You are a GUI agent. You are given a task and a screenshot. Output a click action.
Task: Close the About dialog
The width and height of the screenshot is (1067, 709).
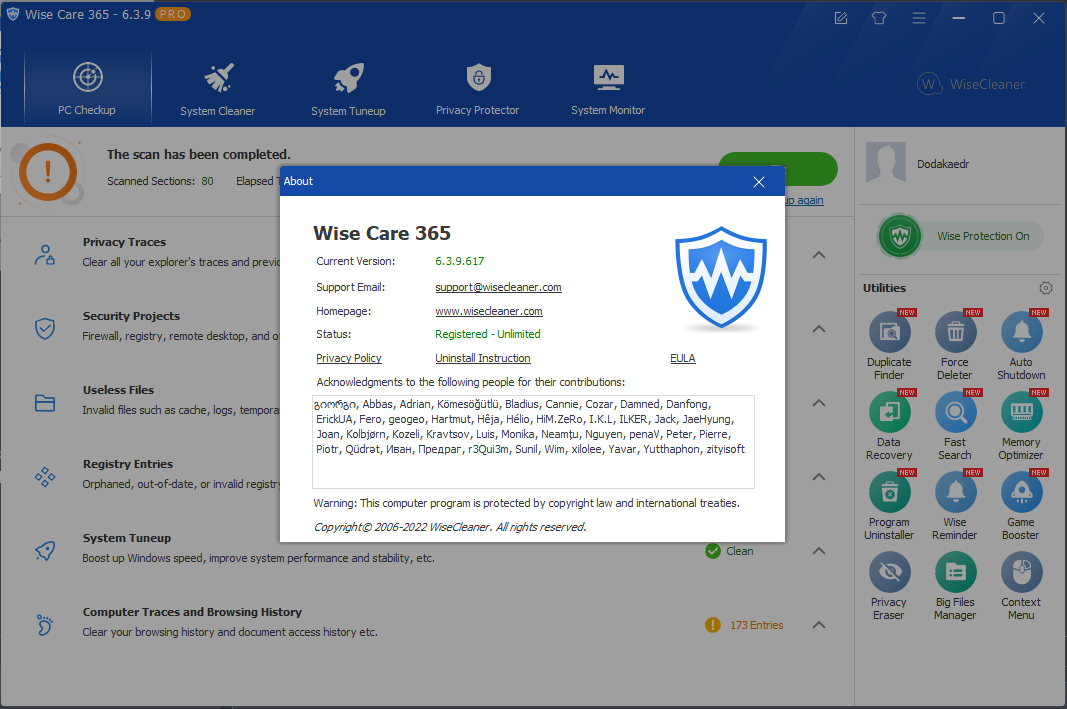point(759,182)
